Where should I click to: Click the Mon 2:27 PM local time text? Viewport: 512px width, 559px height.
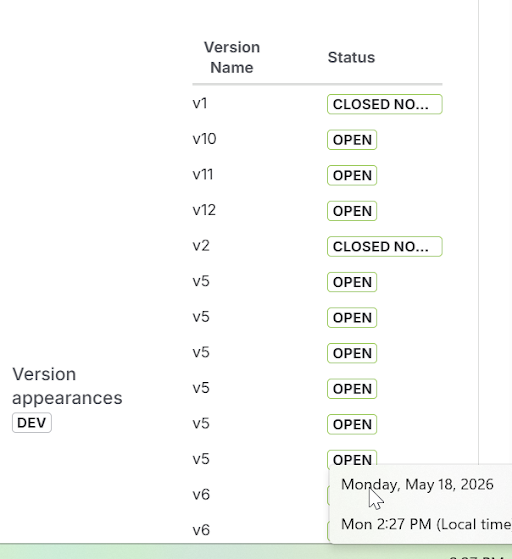click(426, 524)
